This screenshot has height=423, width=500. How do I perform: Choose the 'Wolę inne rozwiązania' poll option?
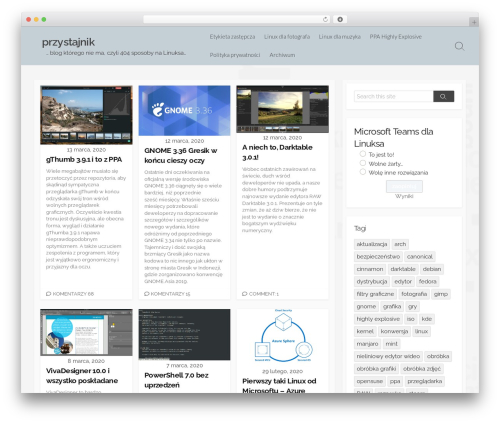[x=363, y=172]
